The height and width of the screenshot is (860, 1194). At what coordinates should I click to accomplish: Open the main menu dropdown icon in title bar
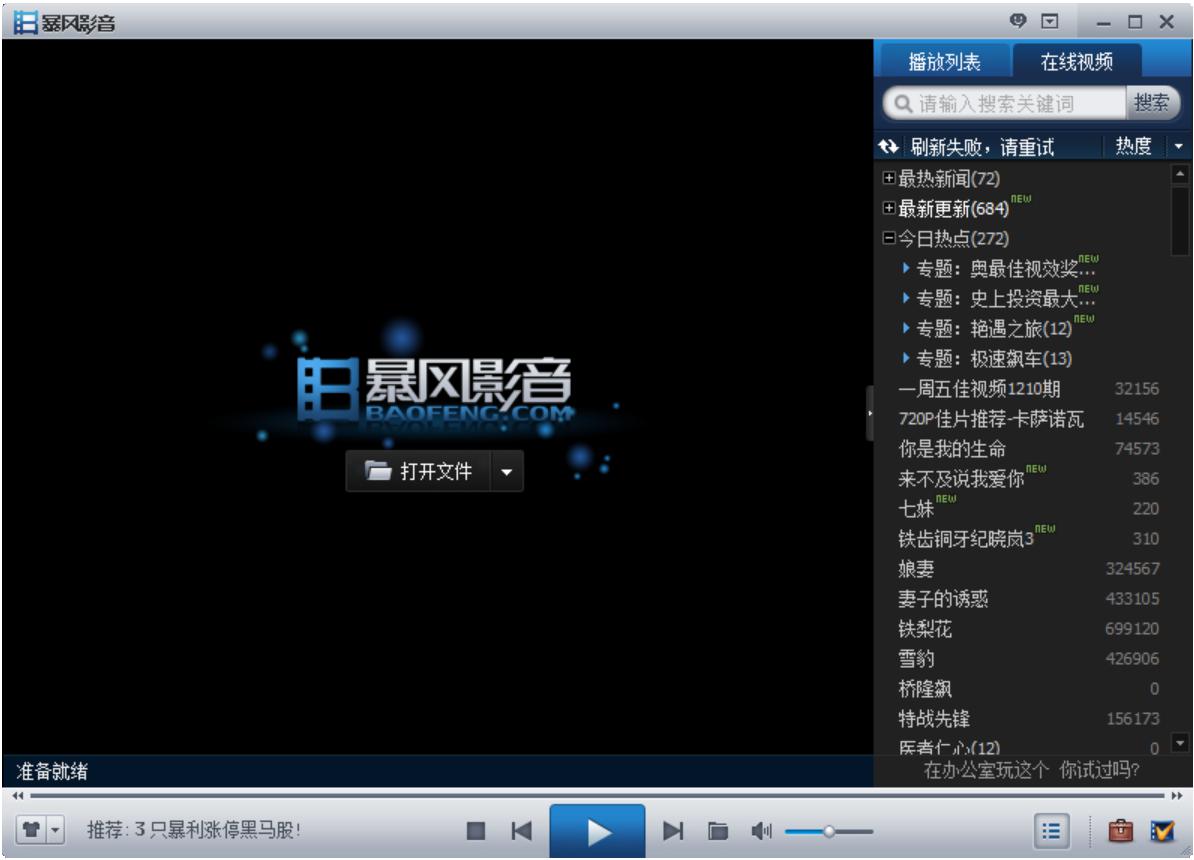[x=1049, y=21]
